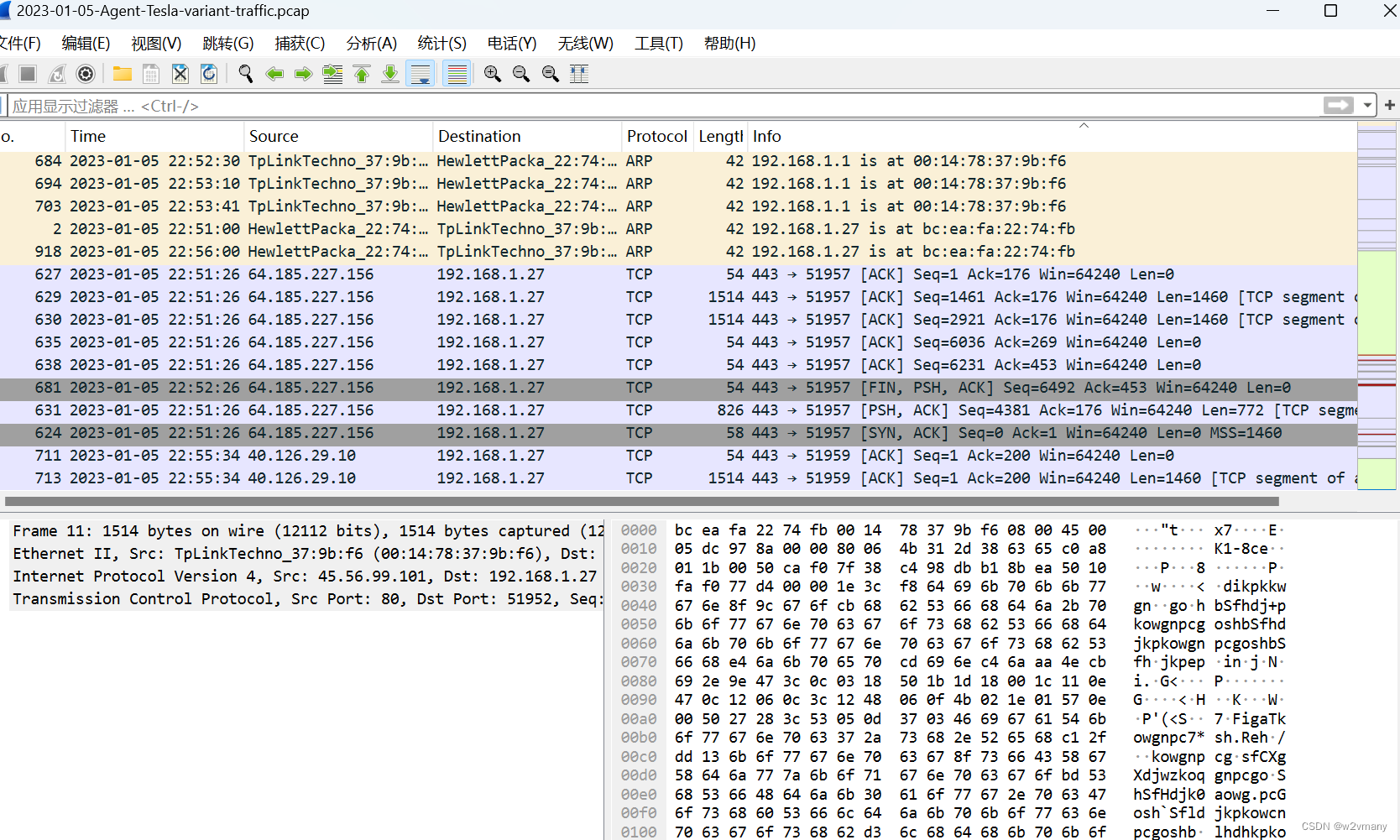Go back in packet history green arrow
Viewport: 1400px width, 840px height.
(274, 74)
